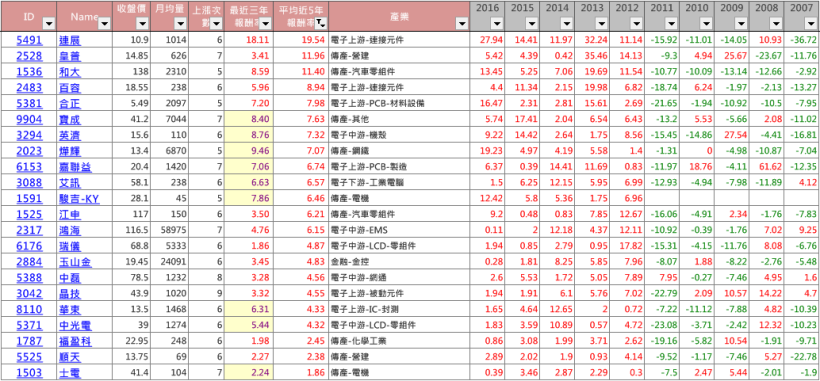Viewport: 820px width, 381px height.
Task: Select the -36.72 cell in 2007 column
Action: click(802, 40)
